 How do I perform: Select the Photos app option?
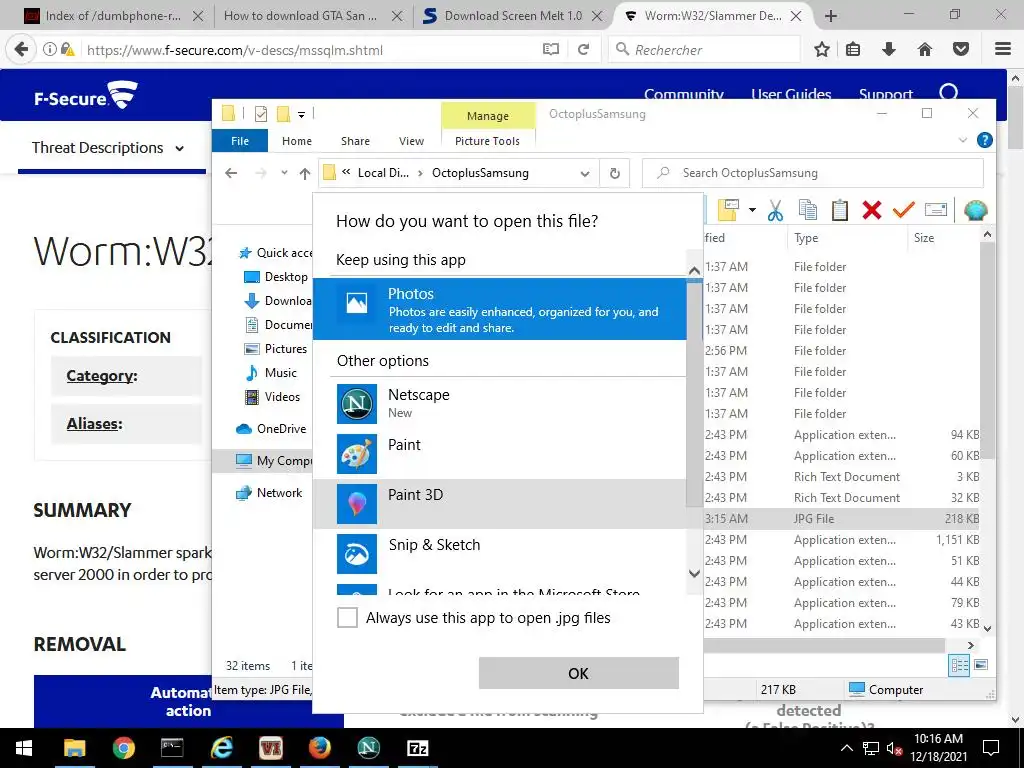tap(500, 309)
